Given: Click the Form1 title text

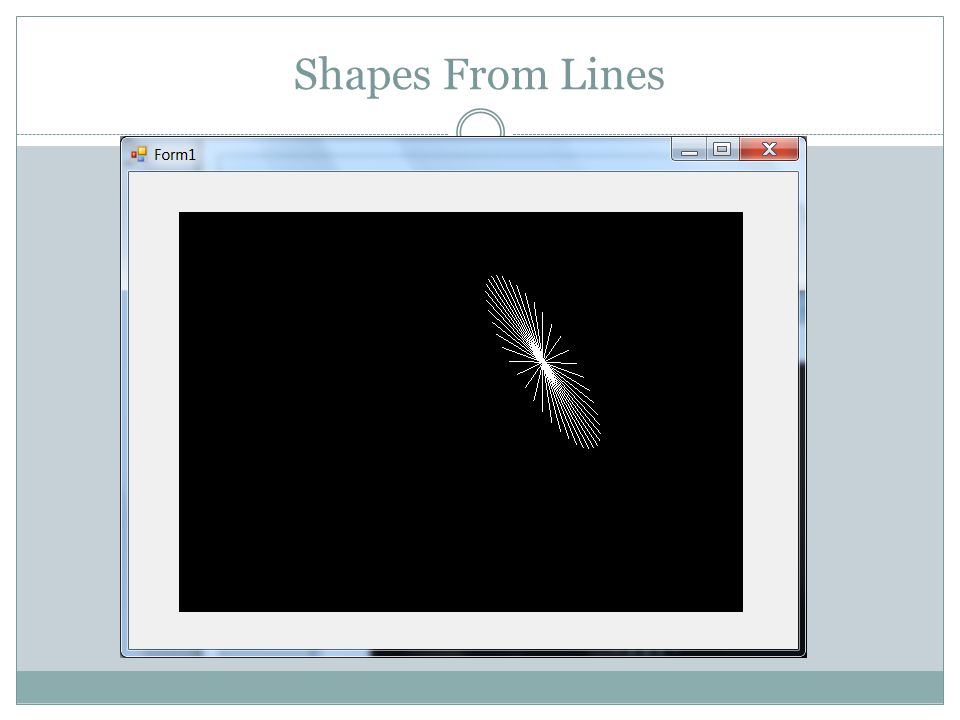Looking at the screenshot, I should pyautogui.click(x=174, y=155).
